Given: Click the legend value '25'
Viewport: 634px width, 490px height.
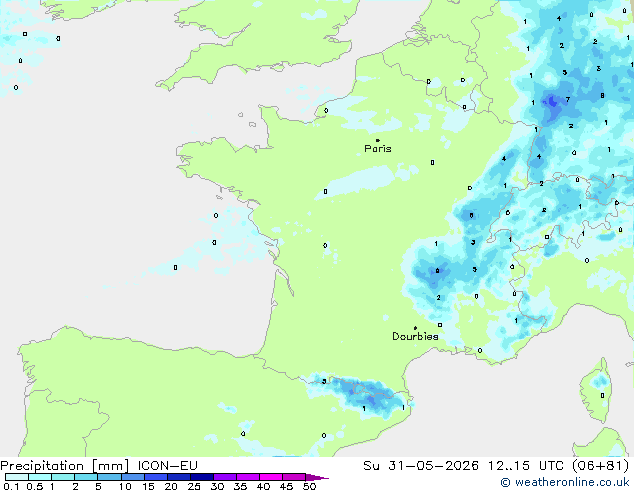Looking at the screenshot, I should [x=194, y=486].
